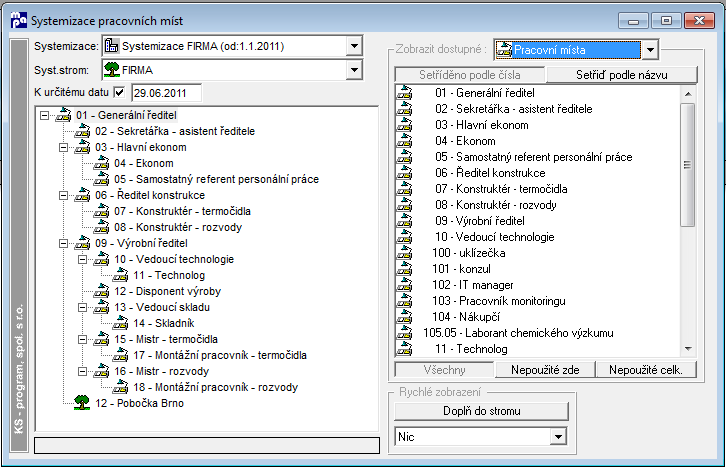The image size is (726, 468).
Task: Click icon of tree node 18 - Montážní pracovník - rozvody
Action: 120,387
